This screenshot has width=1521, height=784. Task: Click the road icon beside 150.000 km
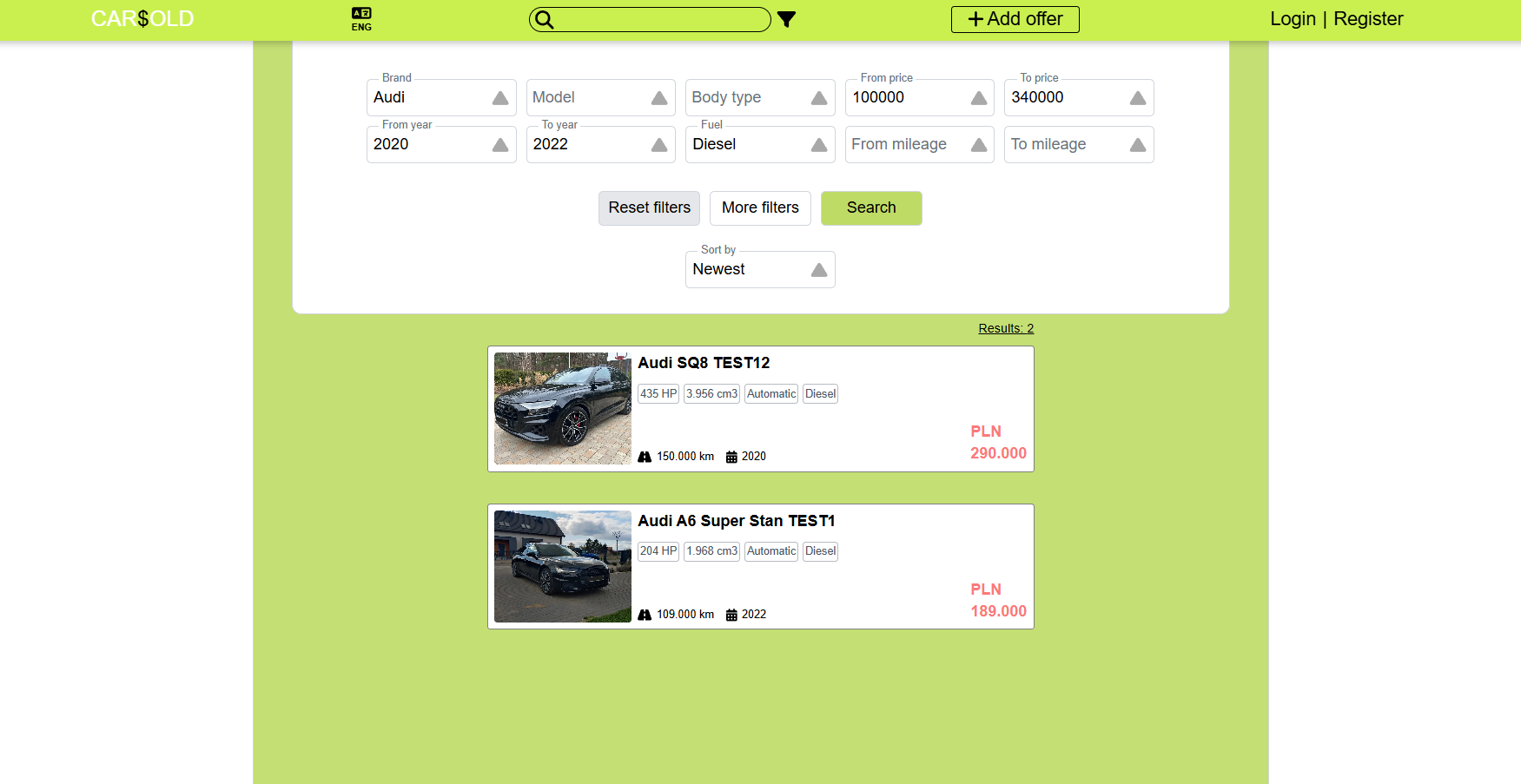click(x=645, y=457)
